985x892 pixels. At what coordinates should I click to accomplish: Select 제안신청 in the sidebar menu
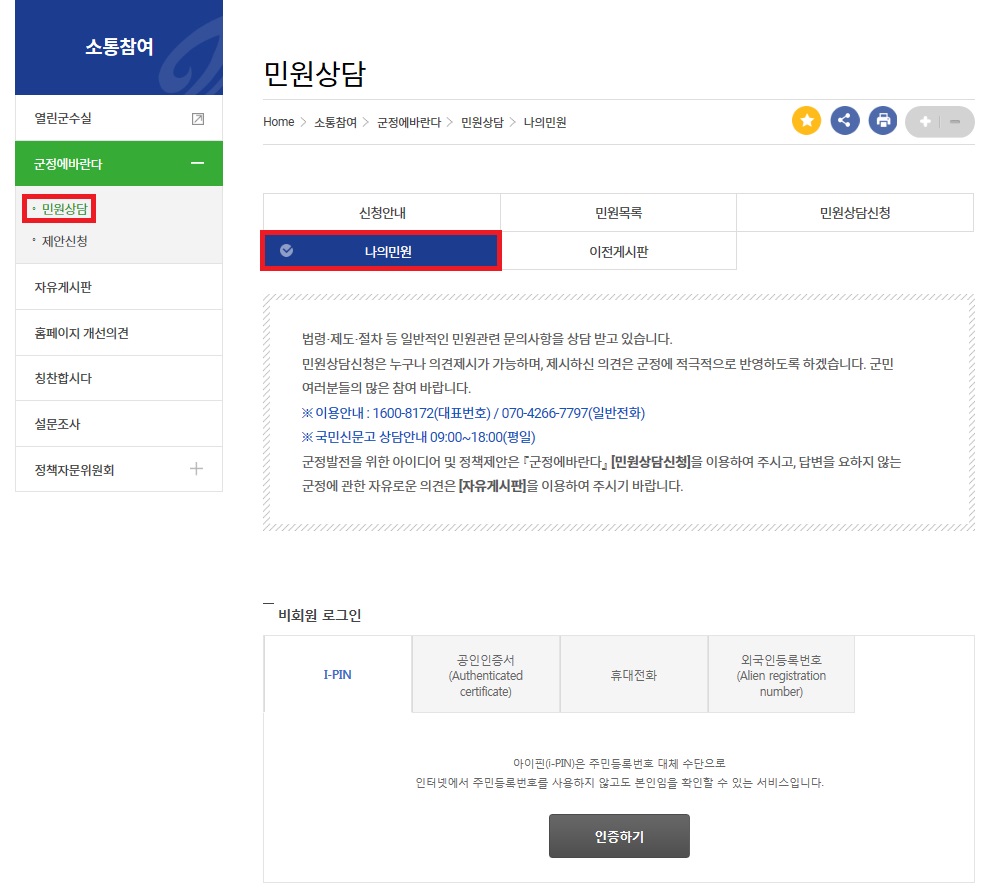tap(62, 240)
